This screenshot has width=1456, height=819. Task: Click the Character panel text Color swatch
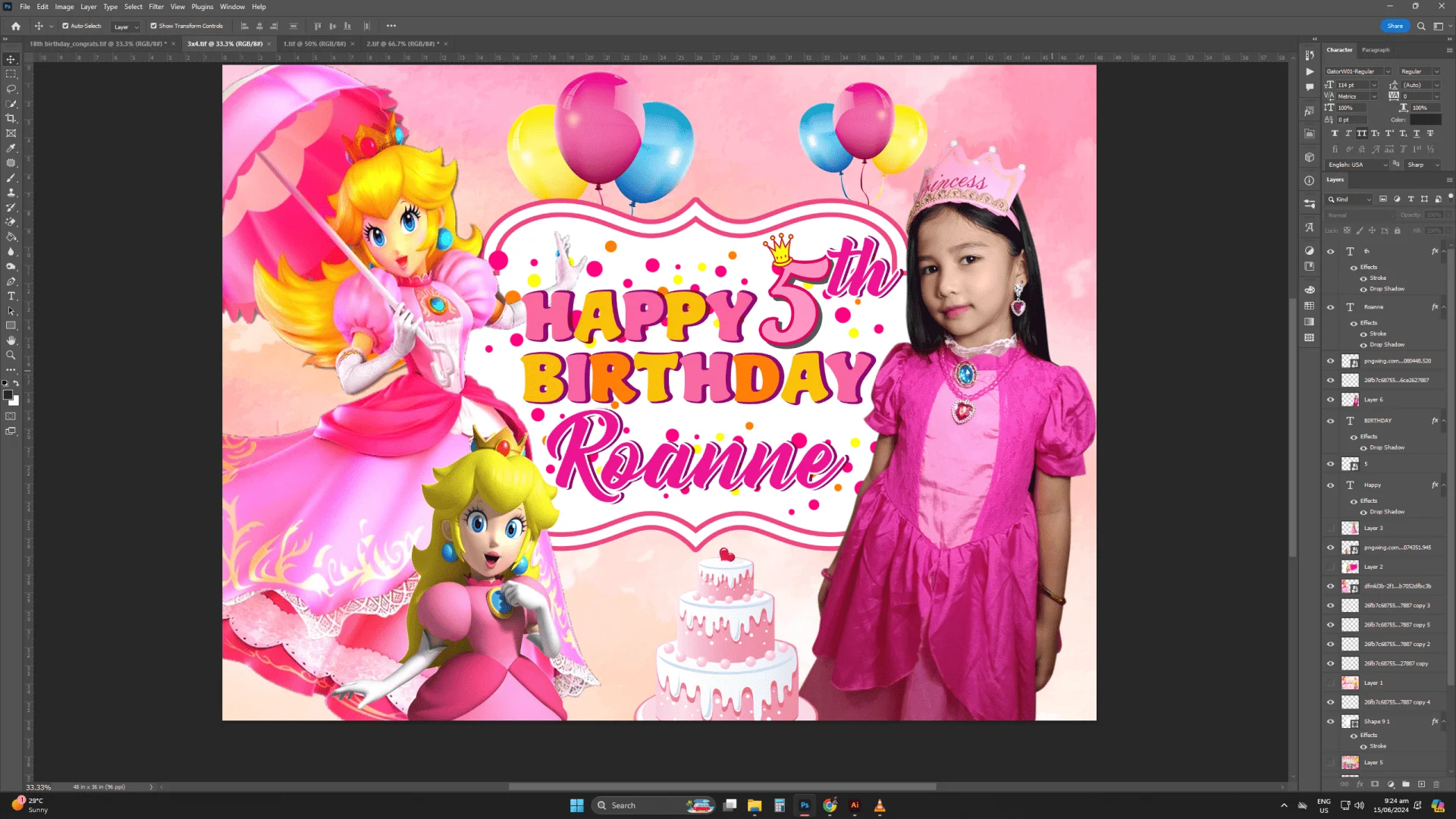coord(1425,120)
